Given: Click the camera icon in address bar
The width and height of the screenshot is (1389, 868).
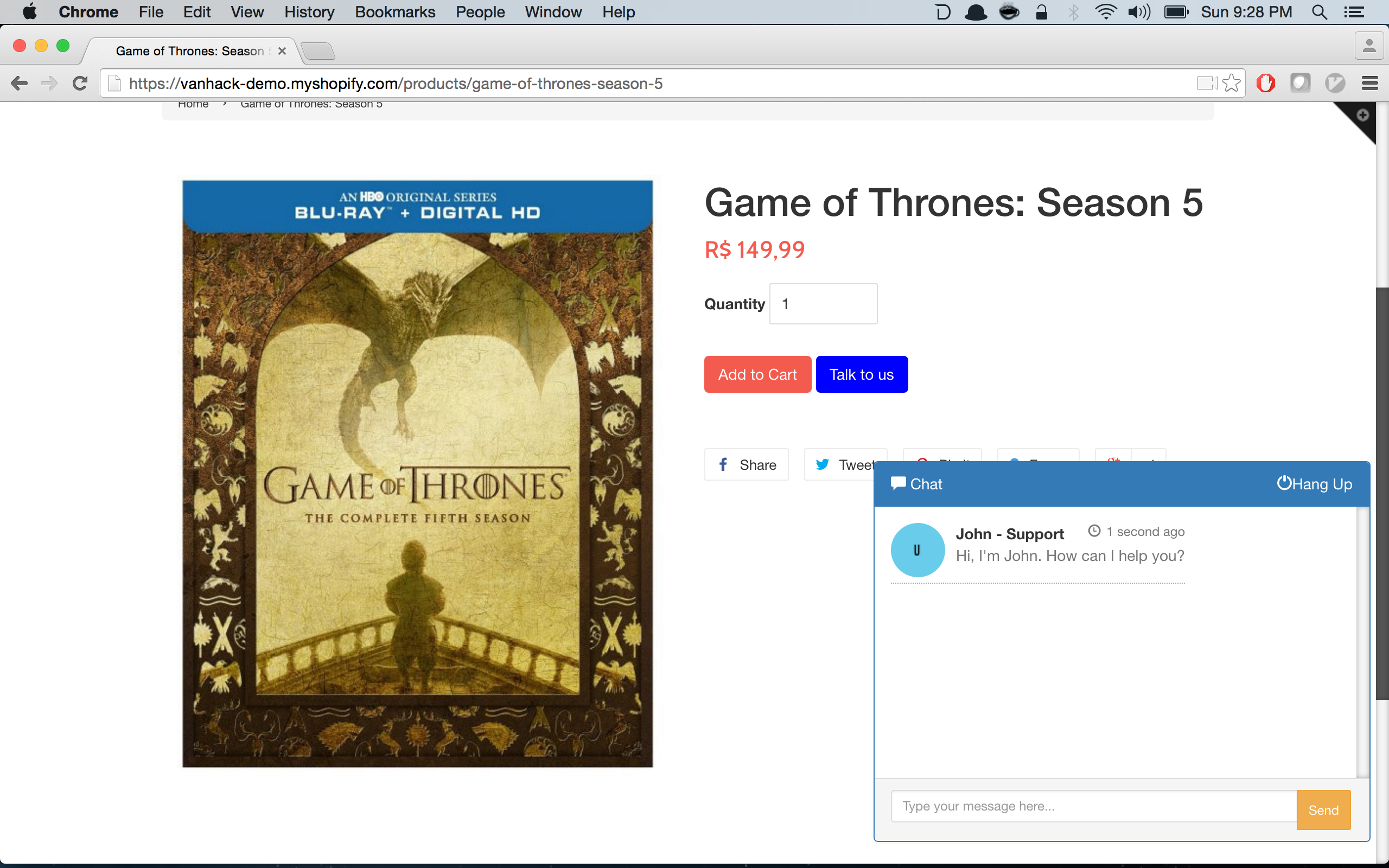Looking at the screenshot, I should pos(1206,83).
